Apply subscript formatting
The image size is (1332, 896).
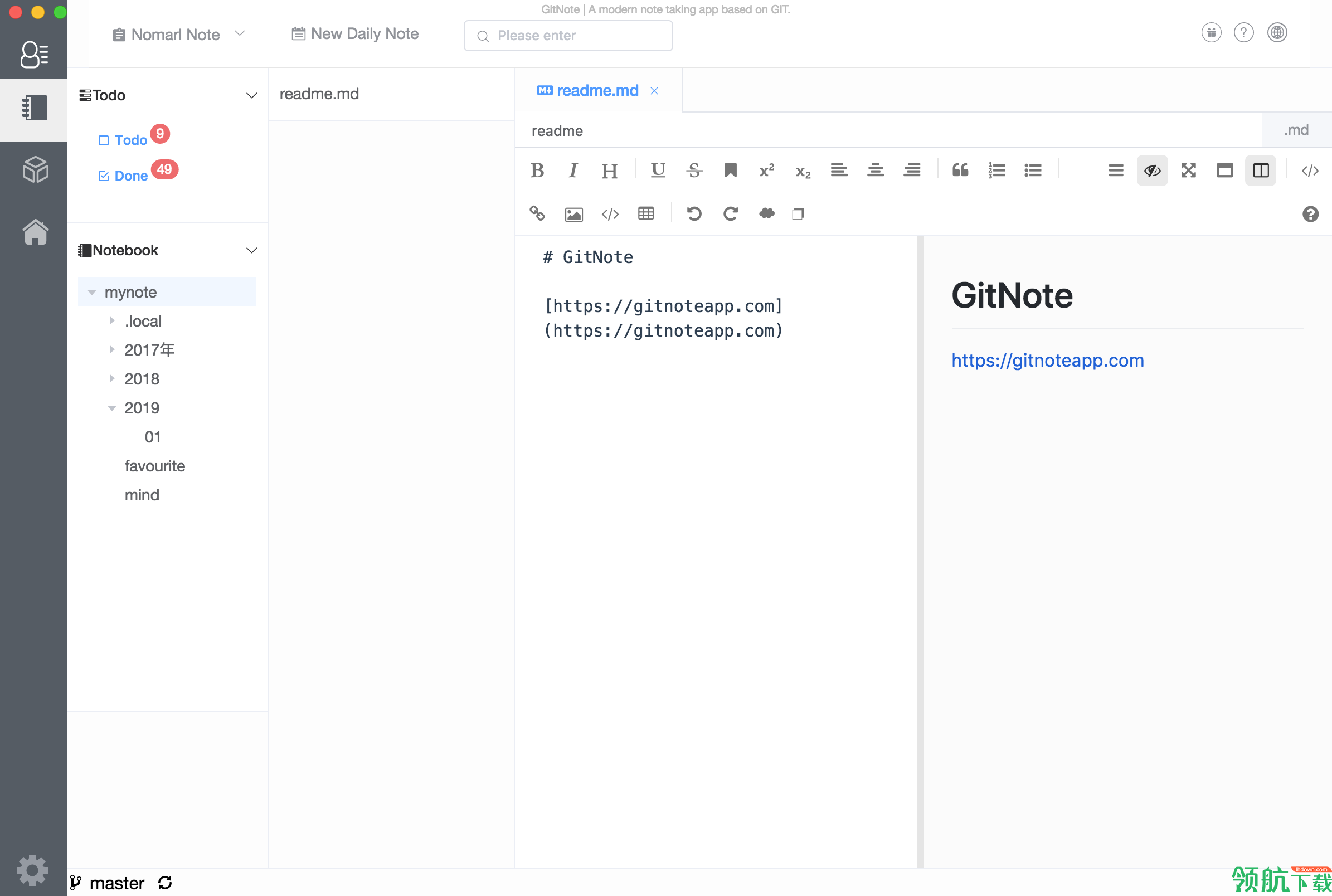point(803,172)
